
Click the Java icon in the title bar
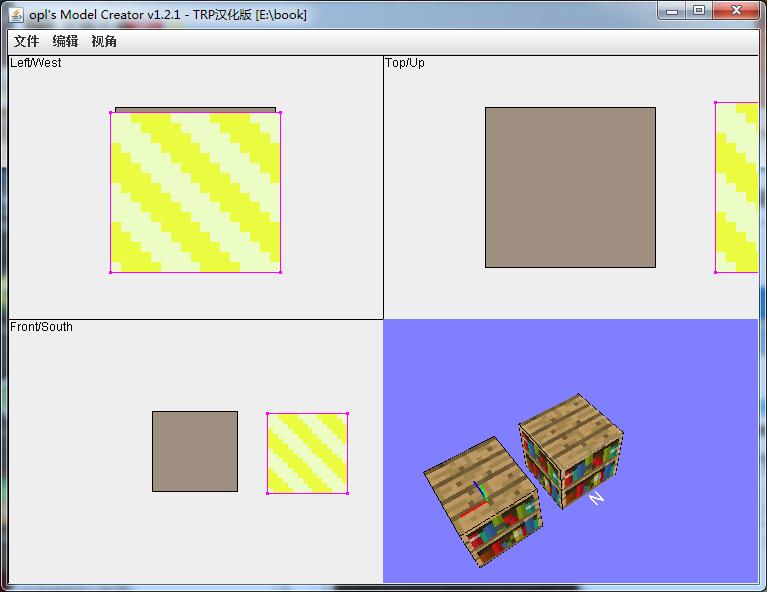16,14
